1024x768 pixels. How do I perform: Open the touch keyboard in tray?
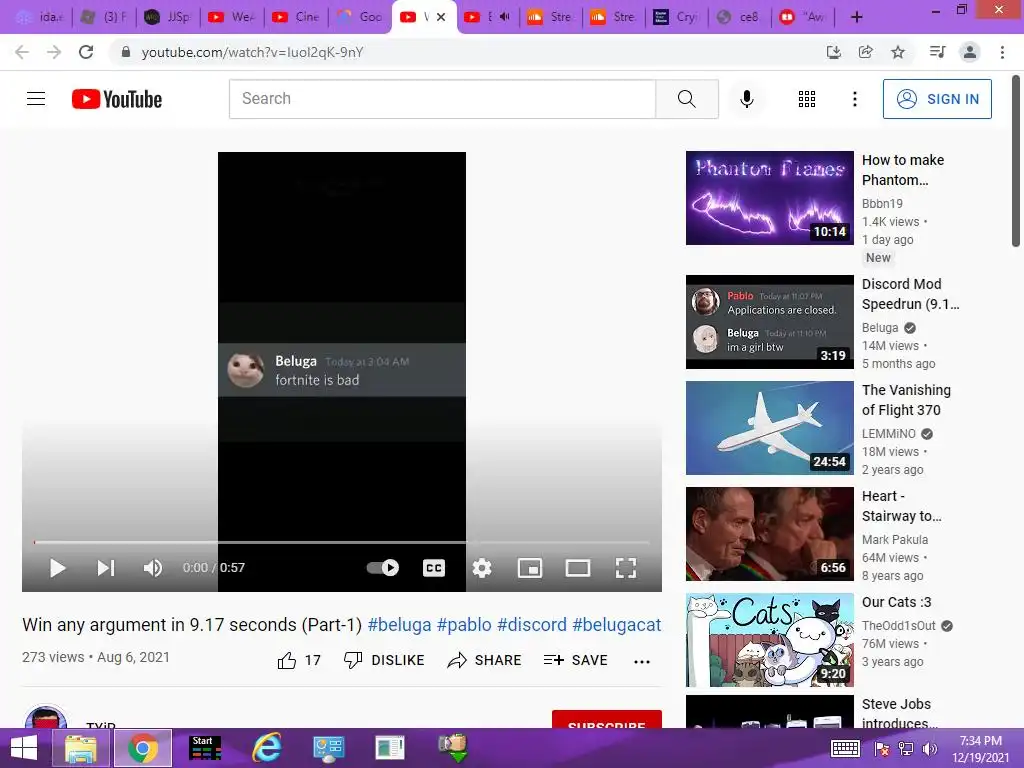tap(845, 748)
